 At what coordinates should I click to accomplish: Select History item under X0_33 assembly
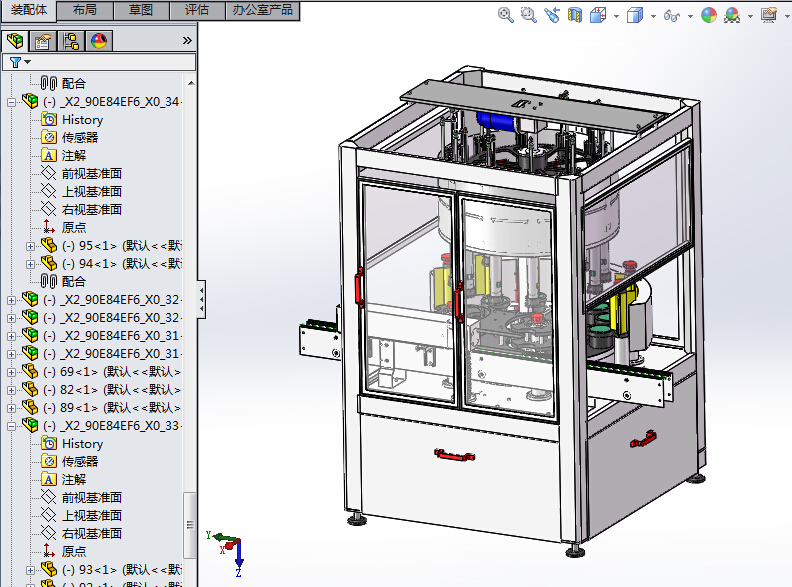pyautogui.click(x=82, y=444)
